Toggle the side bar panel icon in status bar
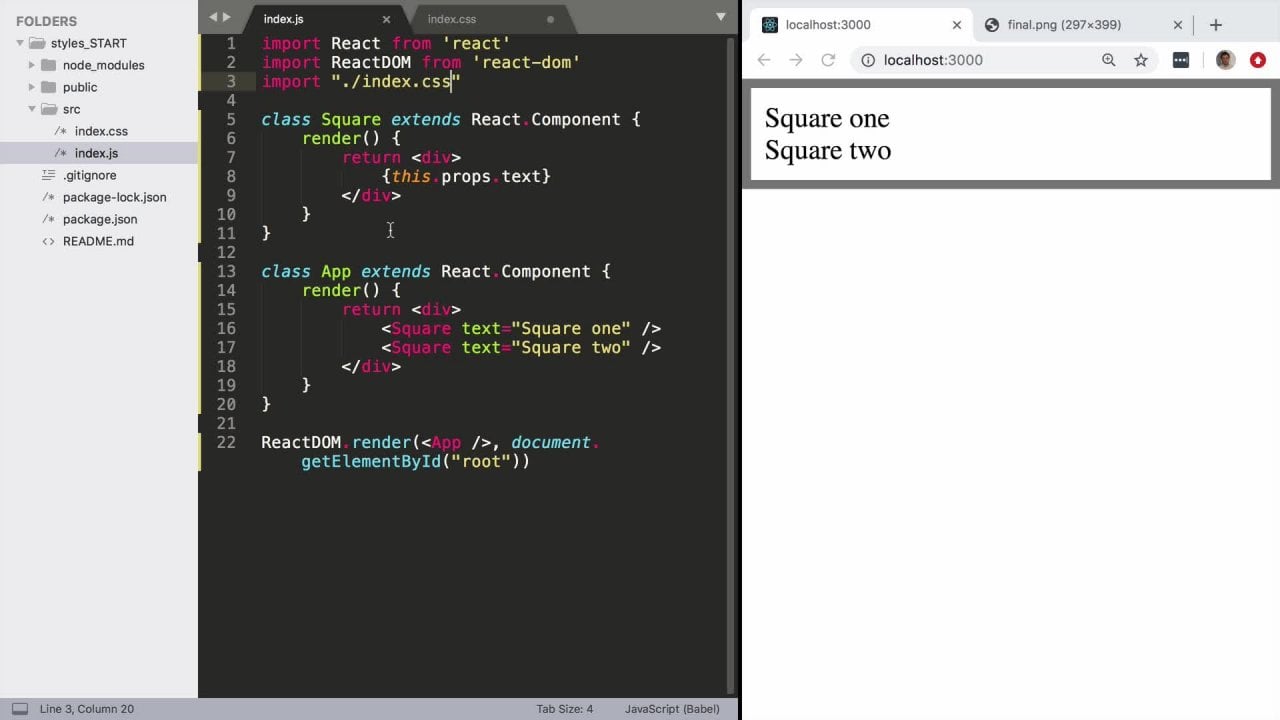Viewport: 1280px width, 720px height. [20, 709]
